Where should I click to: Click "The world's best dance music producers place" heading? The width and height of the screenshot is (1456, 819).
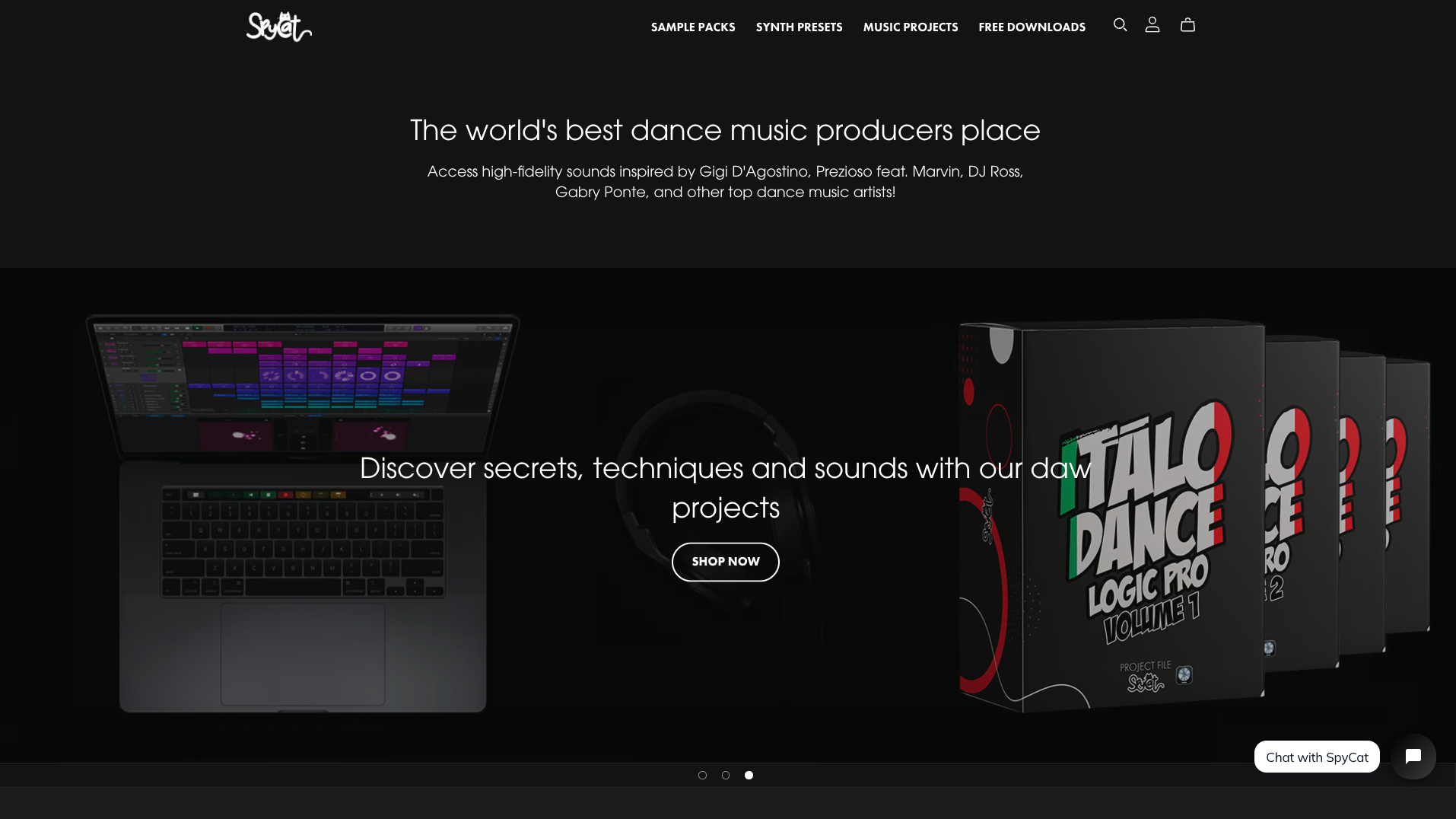725,130
